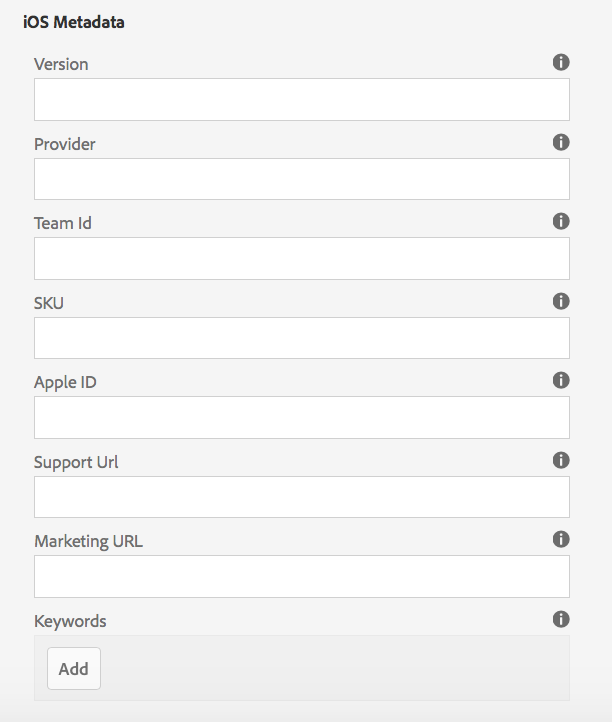This screenshot has width=612, height=722.
Task: Click the Marketing URL label text
Action: (x=88, y=542)
